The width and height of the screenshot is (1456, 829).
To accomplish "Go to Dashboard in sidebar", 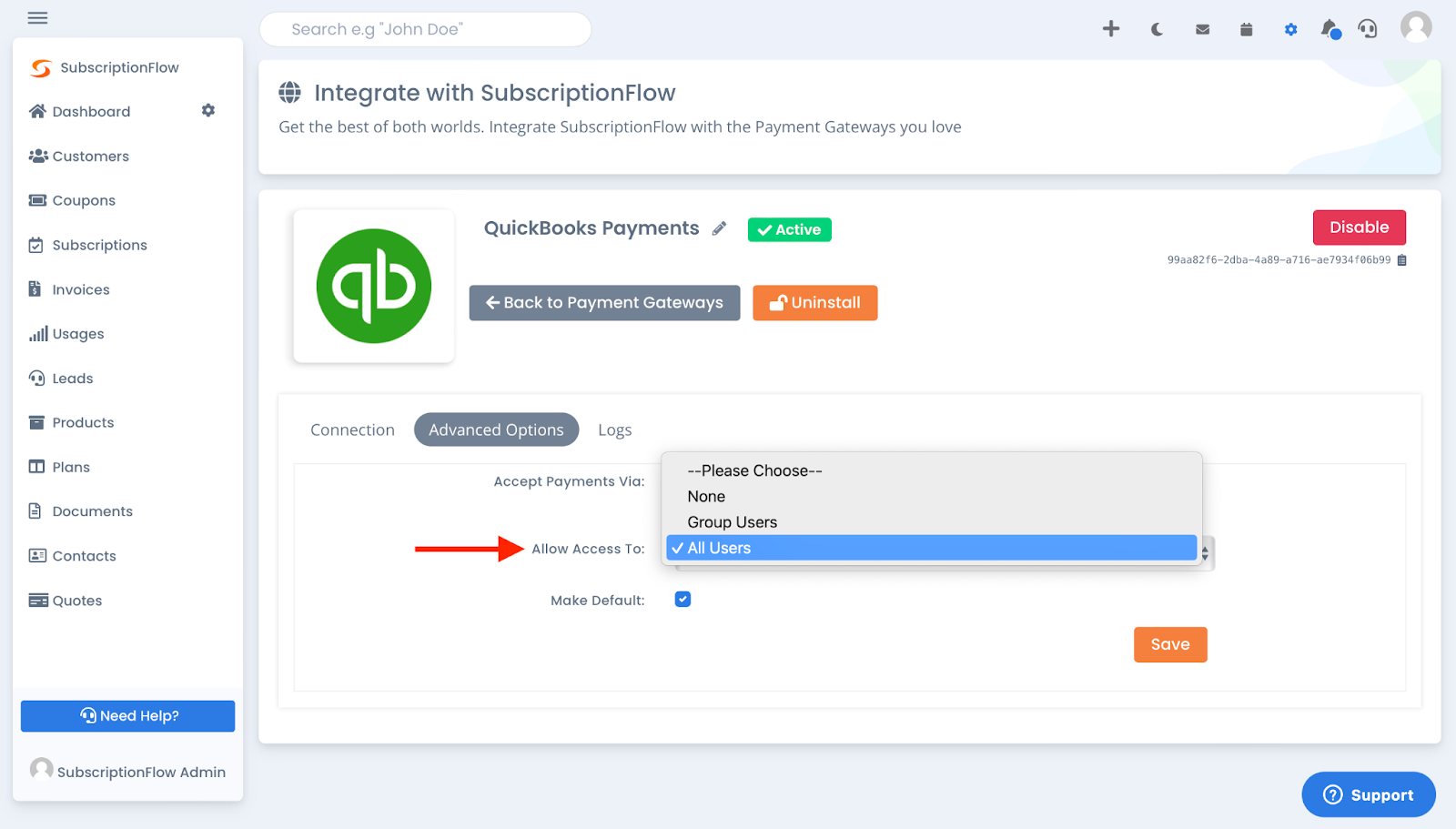I will (x=80, y=111).
